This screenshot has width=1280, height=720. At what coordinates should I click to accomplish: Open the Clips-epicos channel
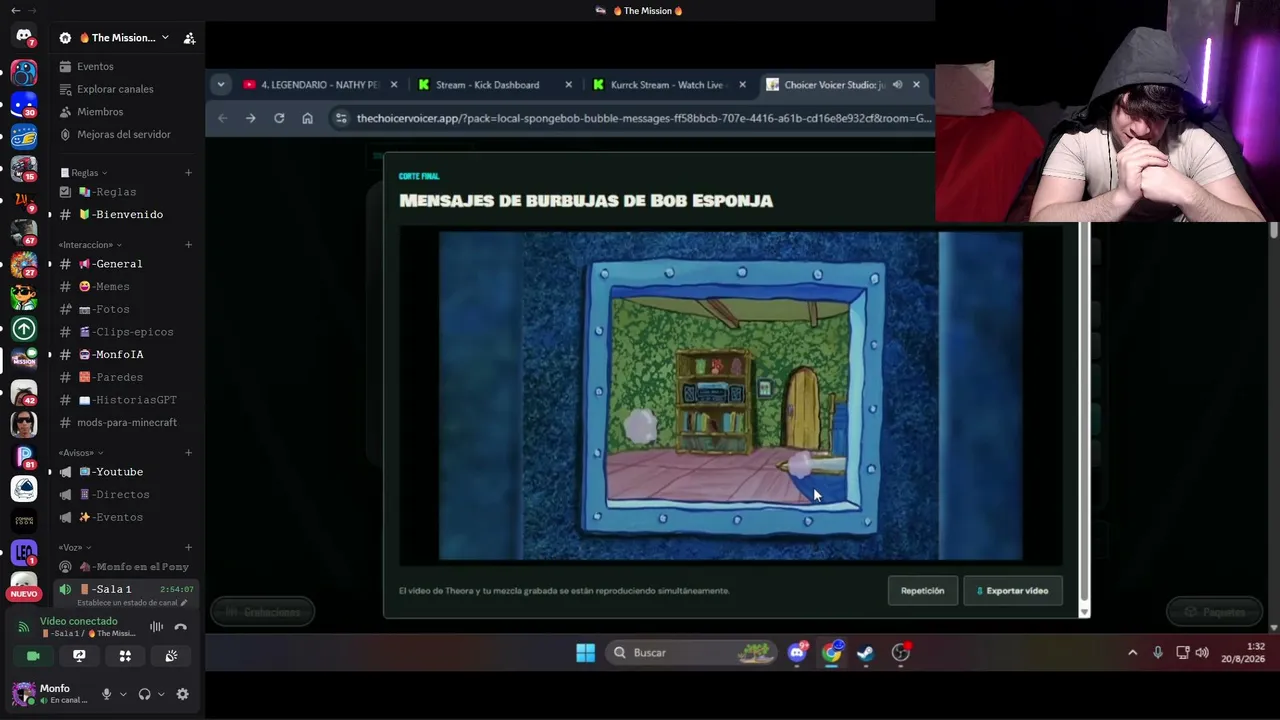(126, 332)
